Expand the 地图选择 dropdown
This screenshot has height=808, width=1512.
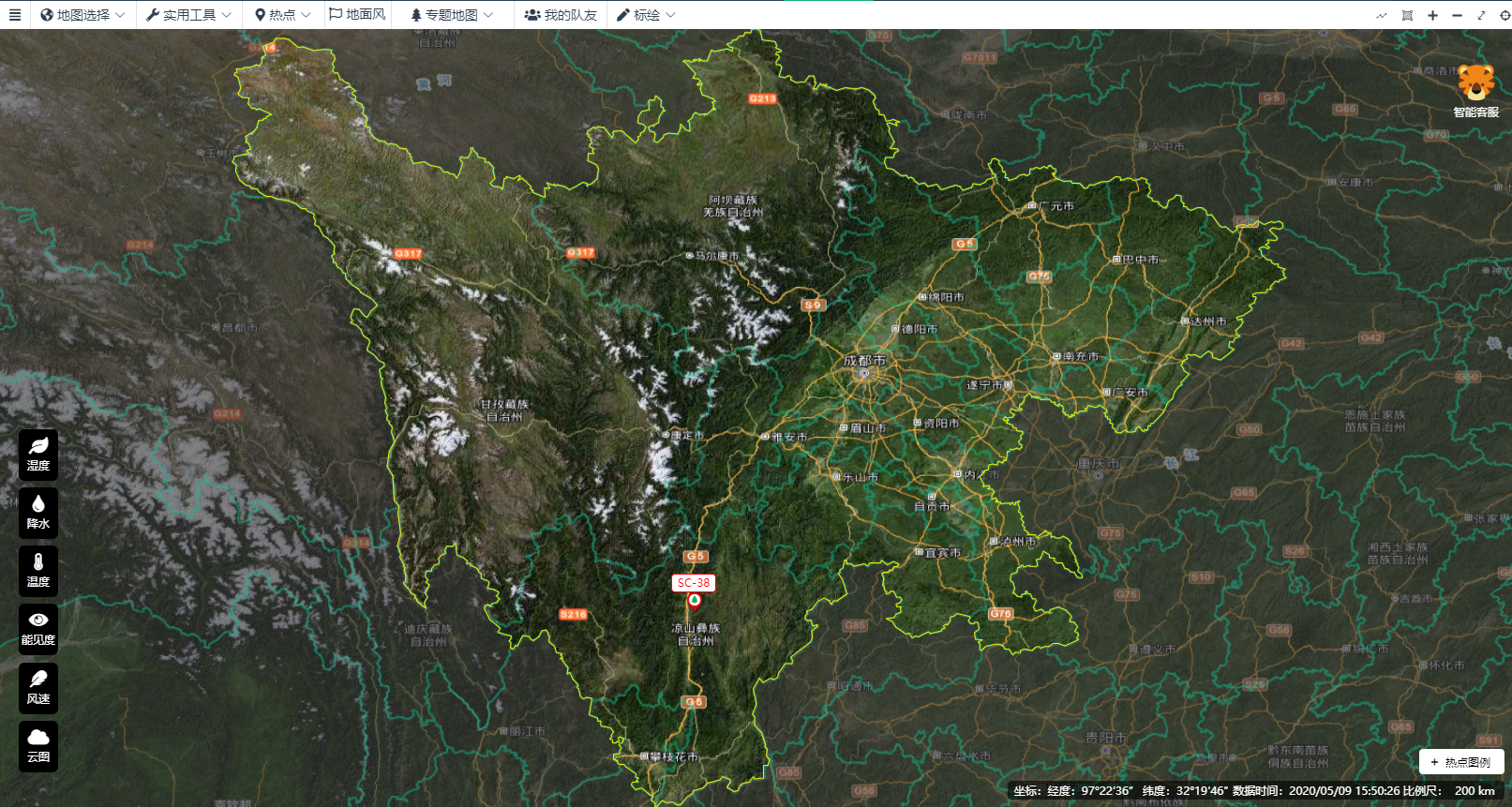82,15
